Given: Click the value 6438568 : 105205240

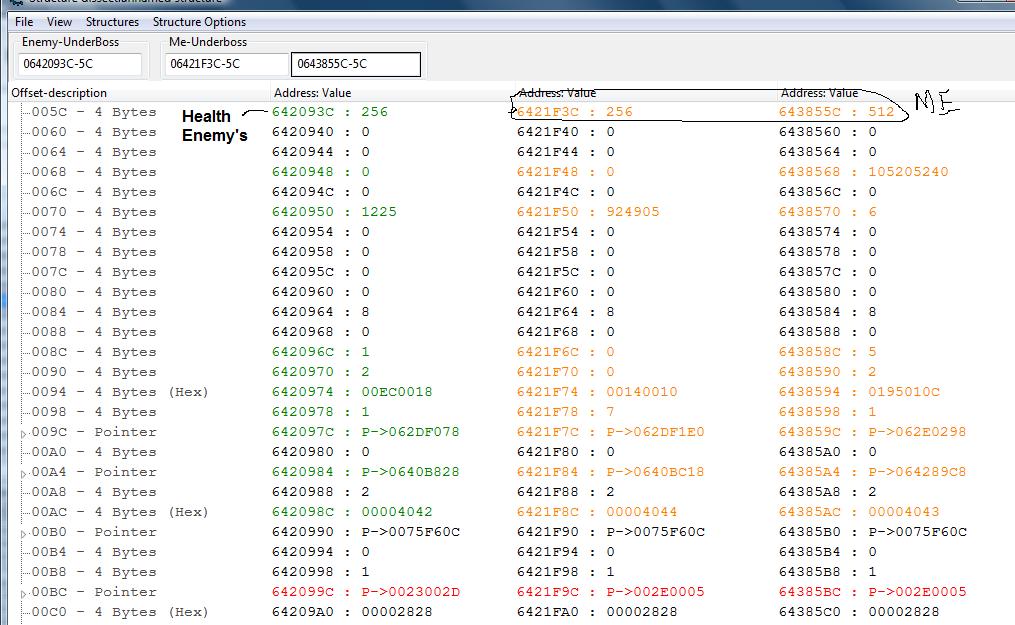Looking at the screenshot, I should (x=864, y=172).
